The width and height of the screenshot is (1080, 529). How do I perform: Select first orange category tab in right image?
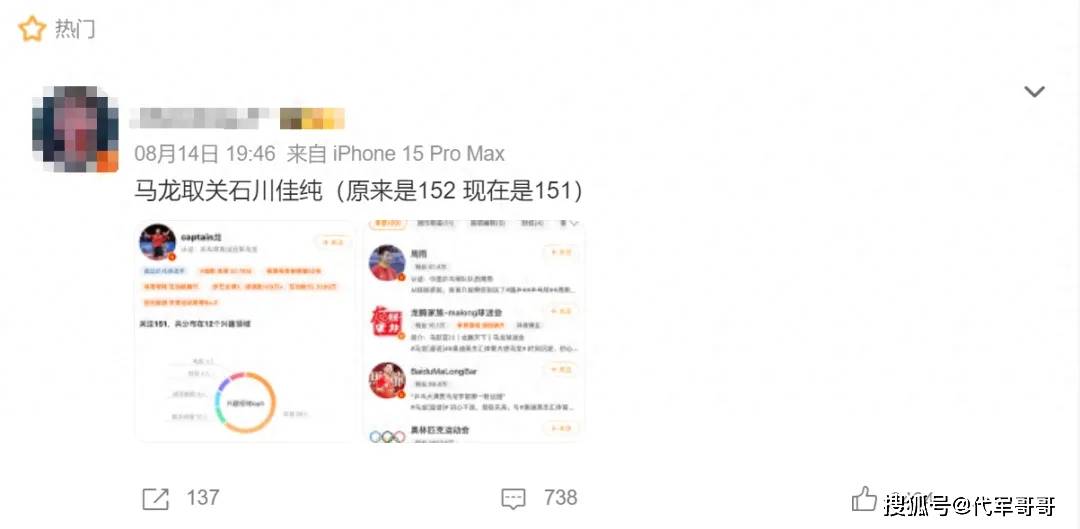[x=388, y=223]
